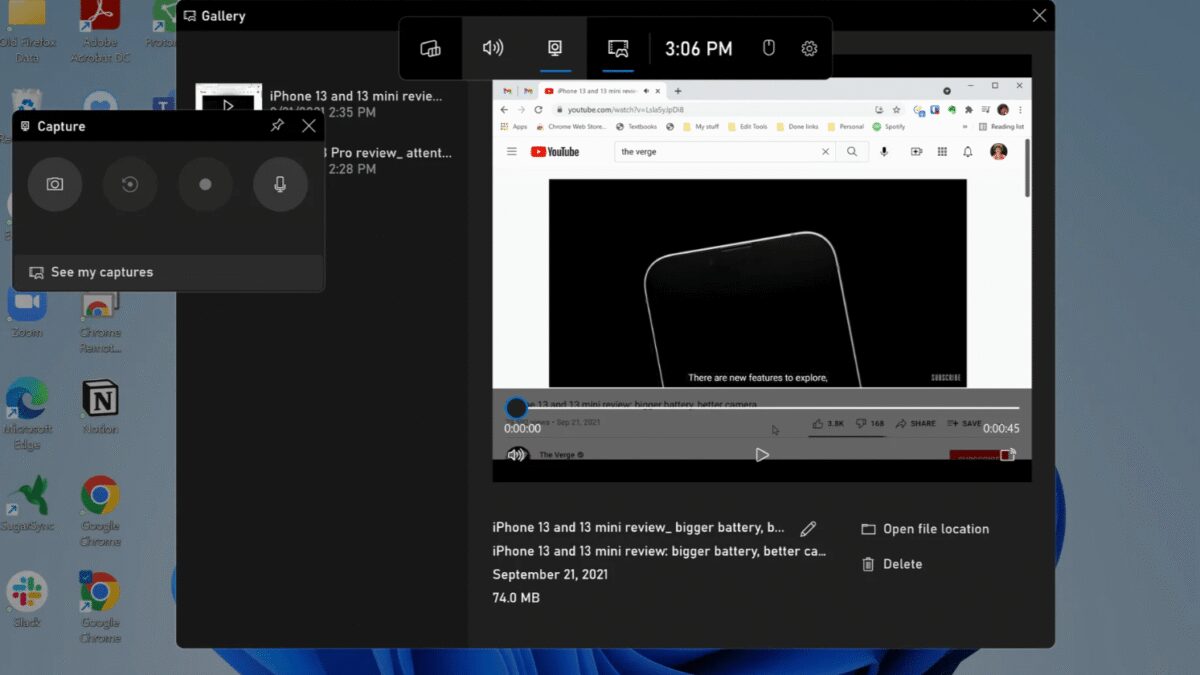
Task: Open the Gallery widget icon
Action: (618, 47)
